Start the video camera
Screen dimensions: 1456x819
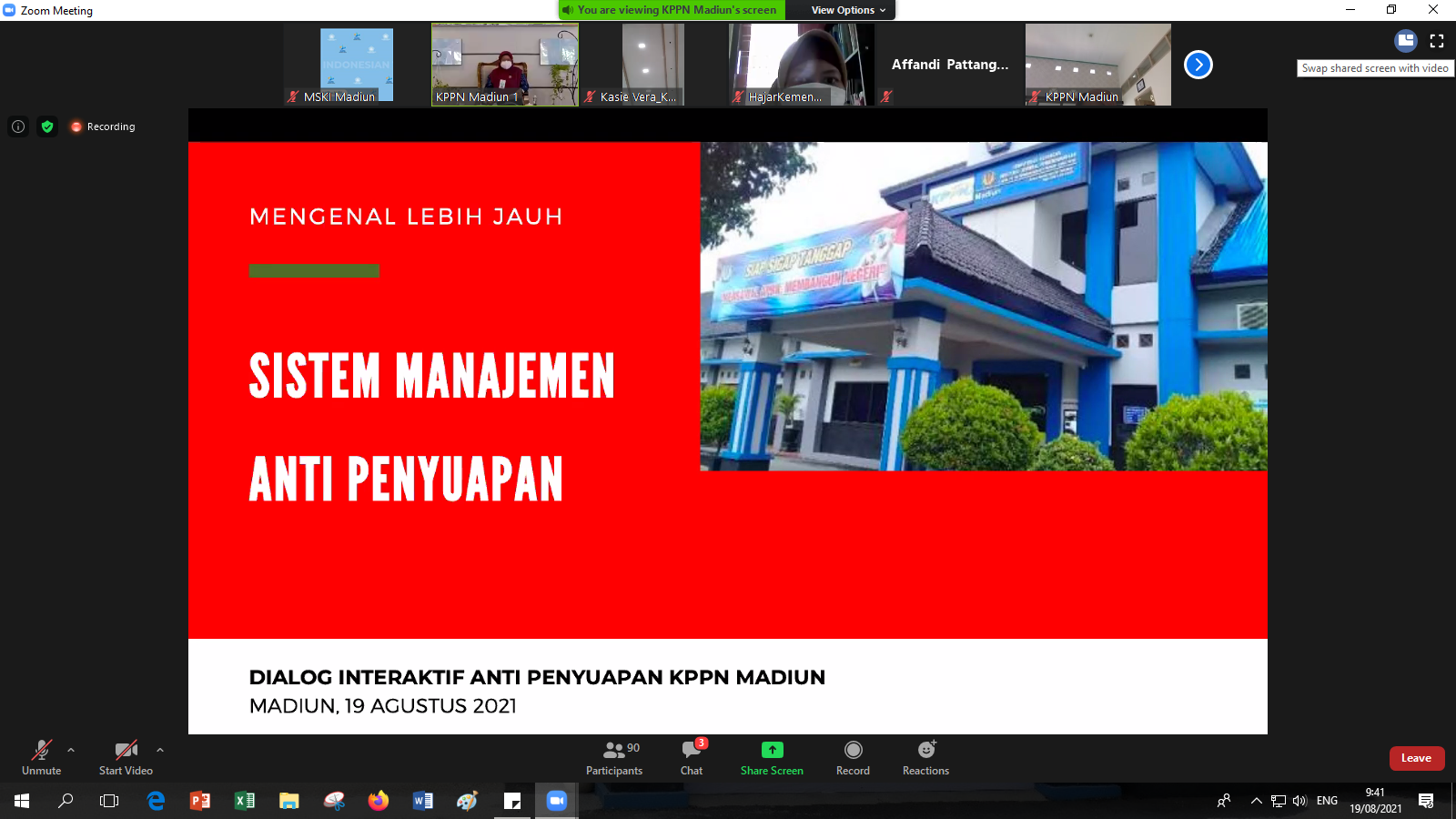click(x=126, y=757)
